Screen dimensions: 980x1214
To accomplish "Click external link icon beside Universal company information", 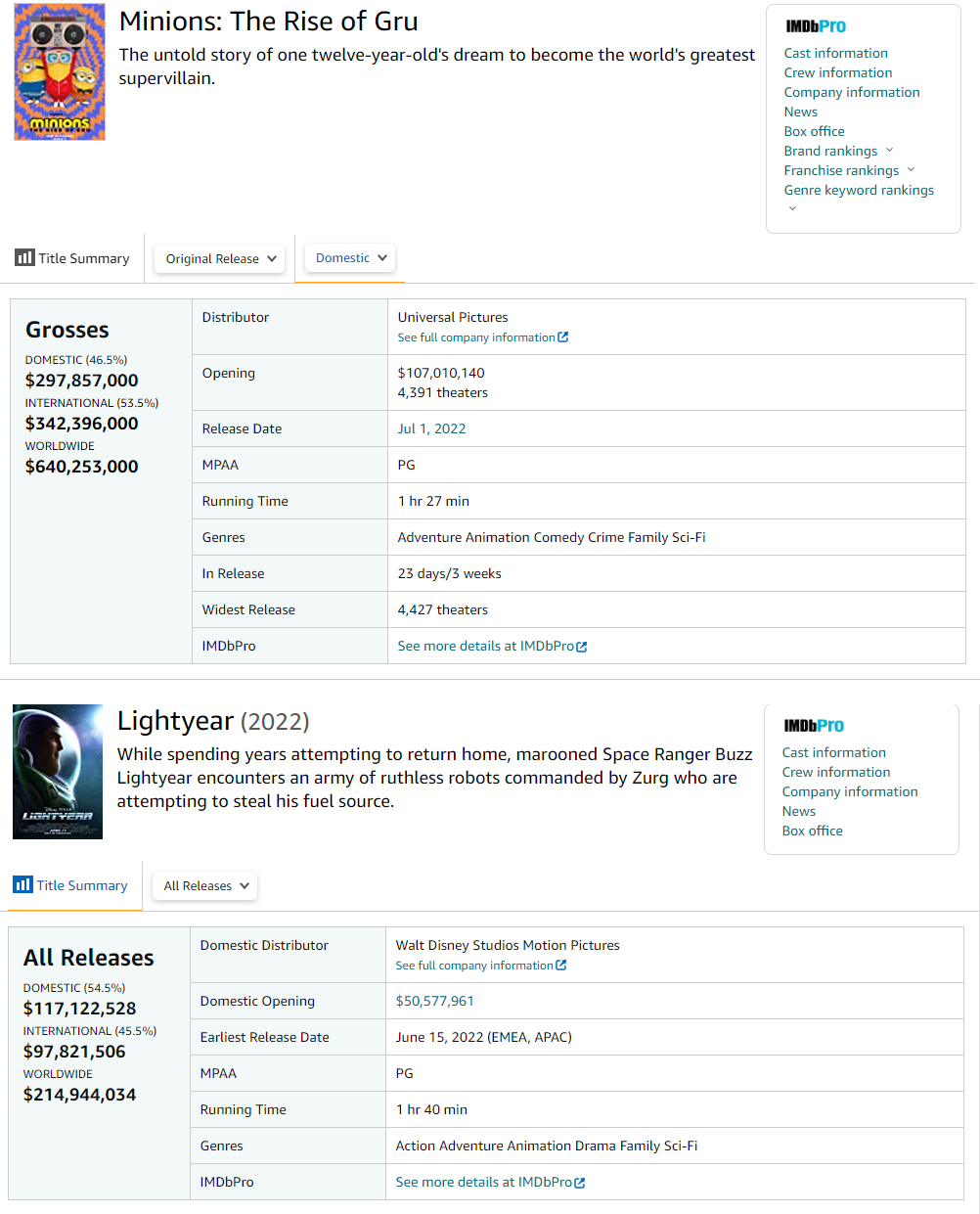I will (562, 337).
